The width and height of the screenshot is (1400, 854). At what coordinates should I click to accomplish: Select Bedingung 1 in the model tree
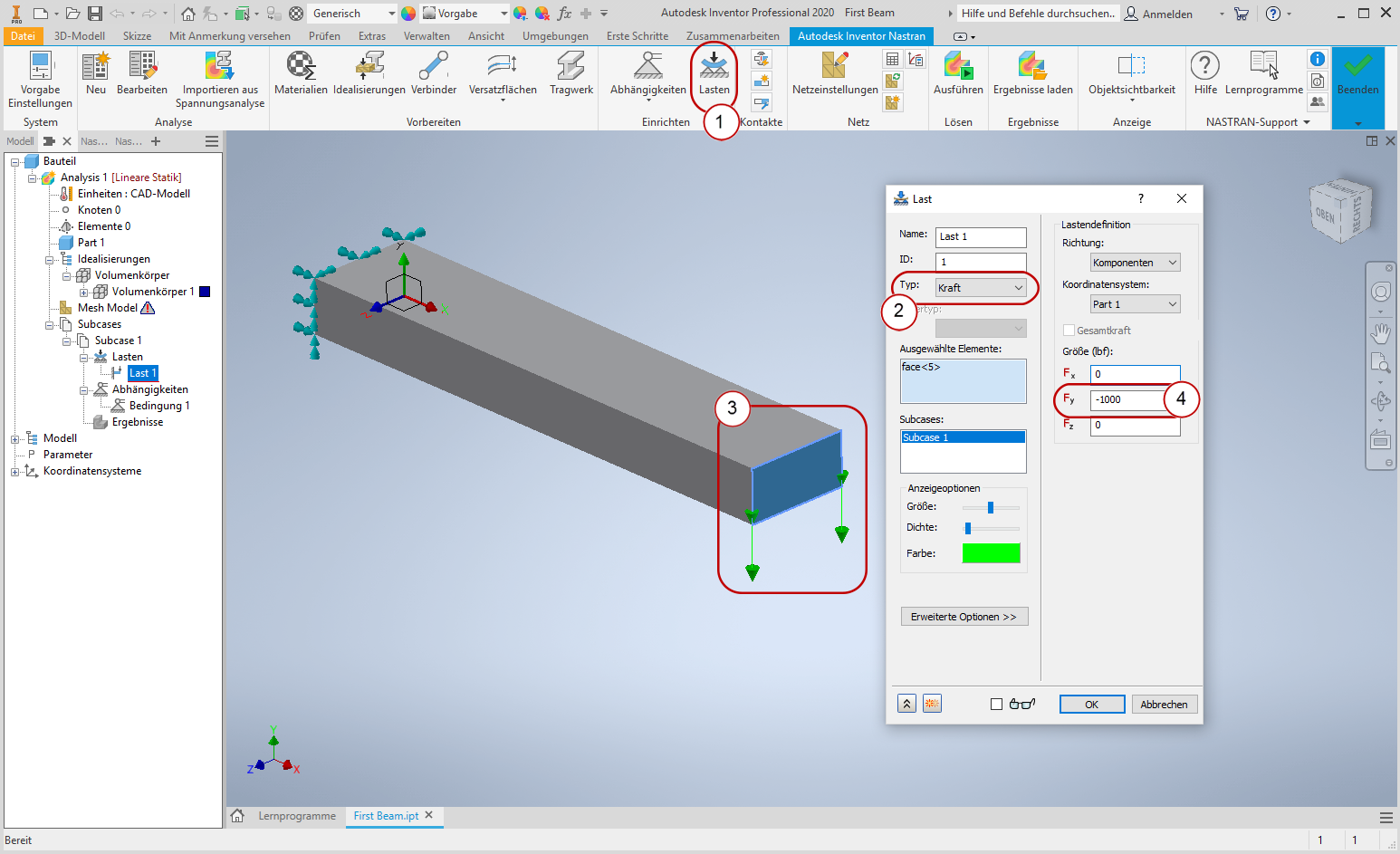click(159, 406)
